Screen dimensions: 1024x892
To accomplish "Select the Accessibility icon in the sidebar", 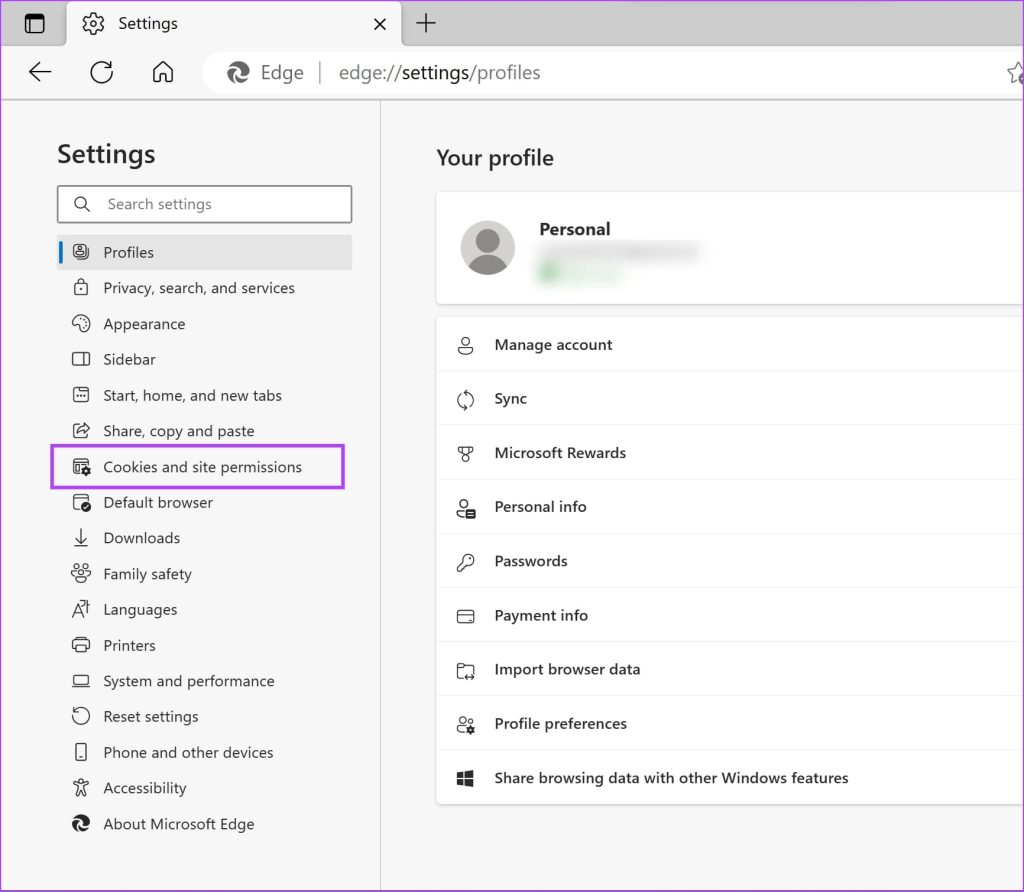I will click(80, 788).
